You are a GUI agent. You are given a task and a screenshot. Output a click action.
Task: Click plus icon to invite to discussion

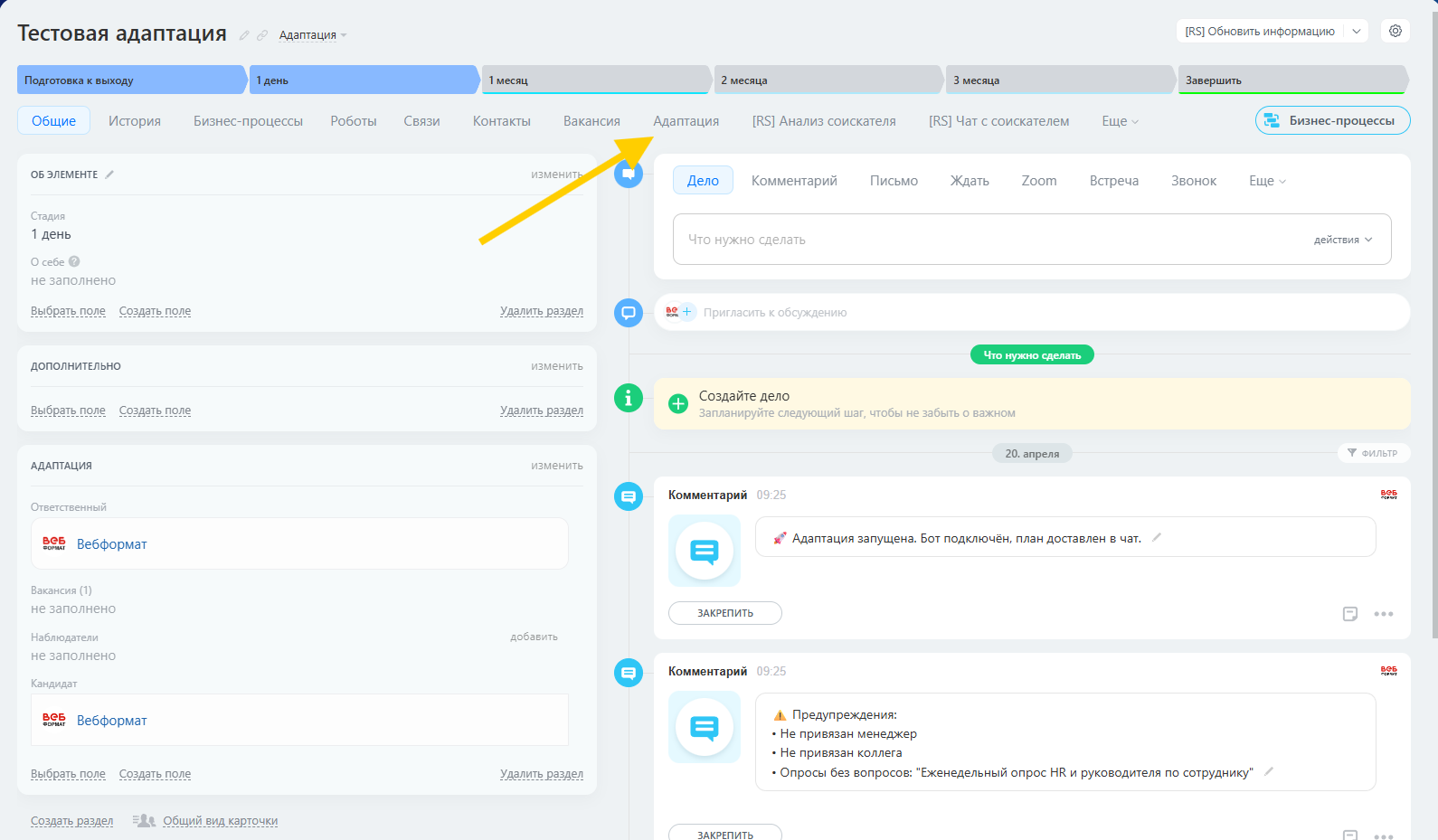pyautogui.click(x=687, y=312)
